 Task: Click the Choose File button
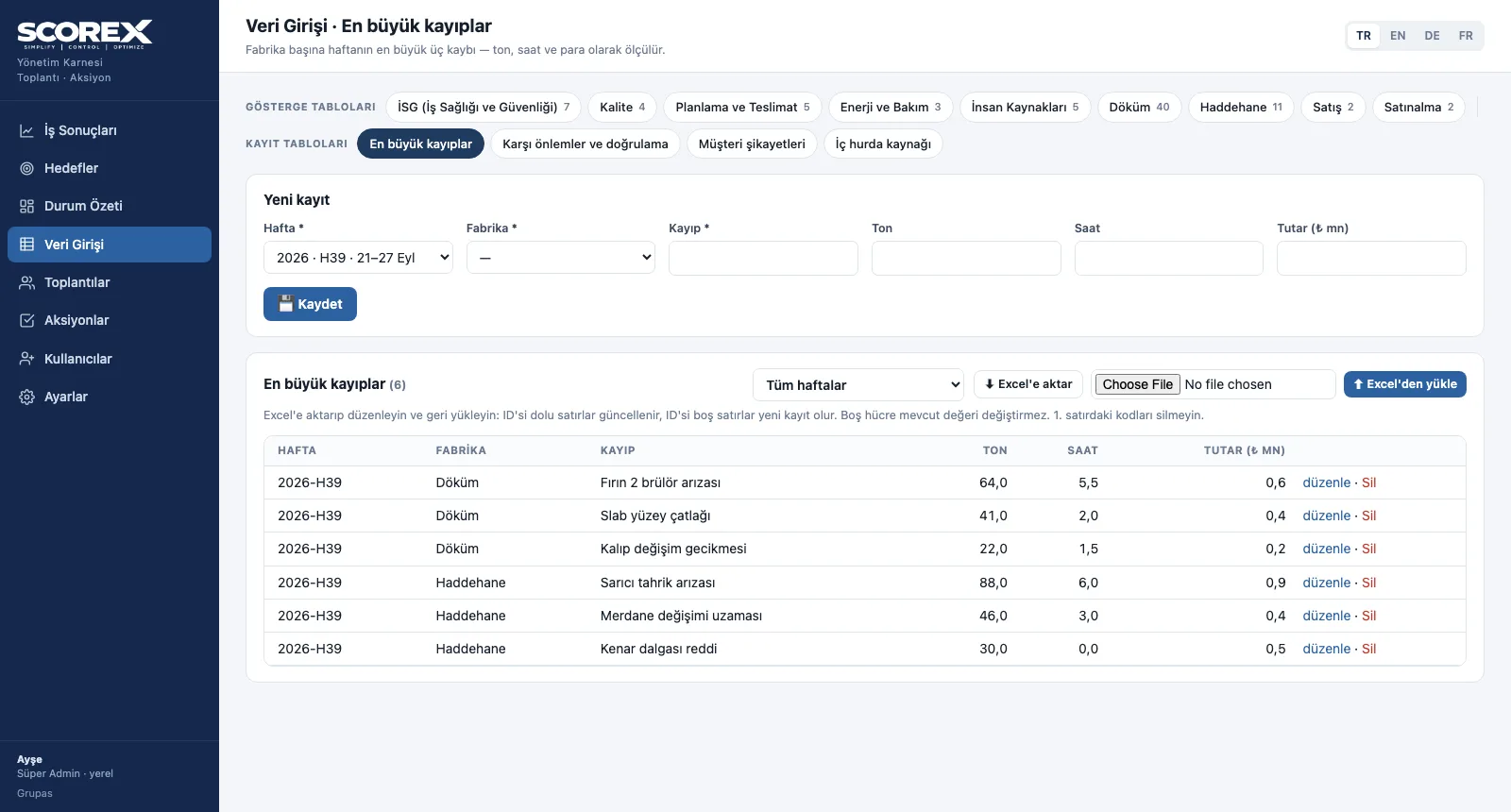pyautogui.click(x=1138, y=384)
